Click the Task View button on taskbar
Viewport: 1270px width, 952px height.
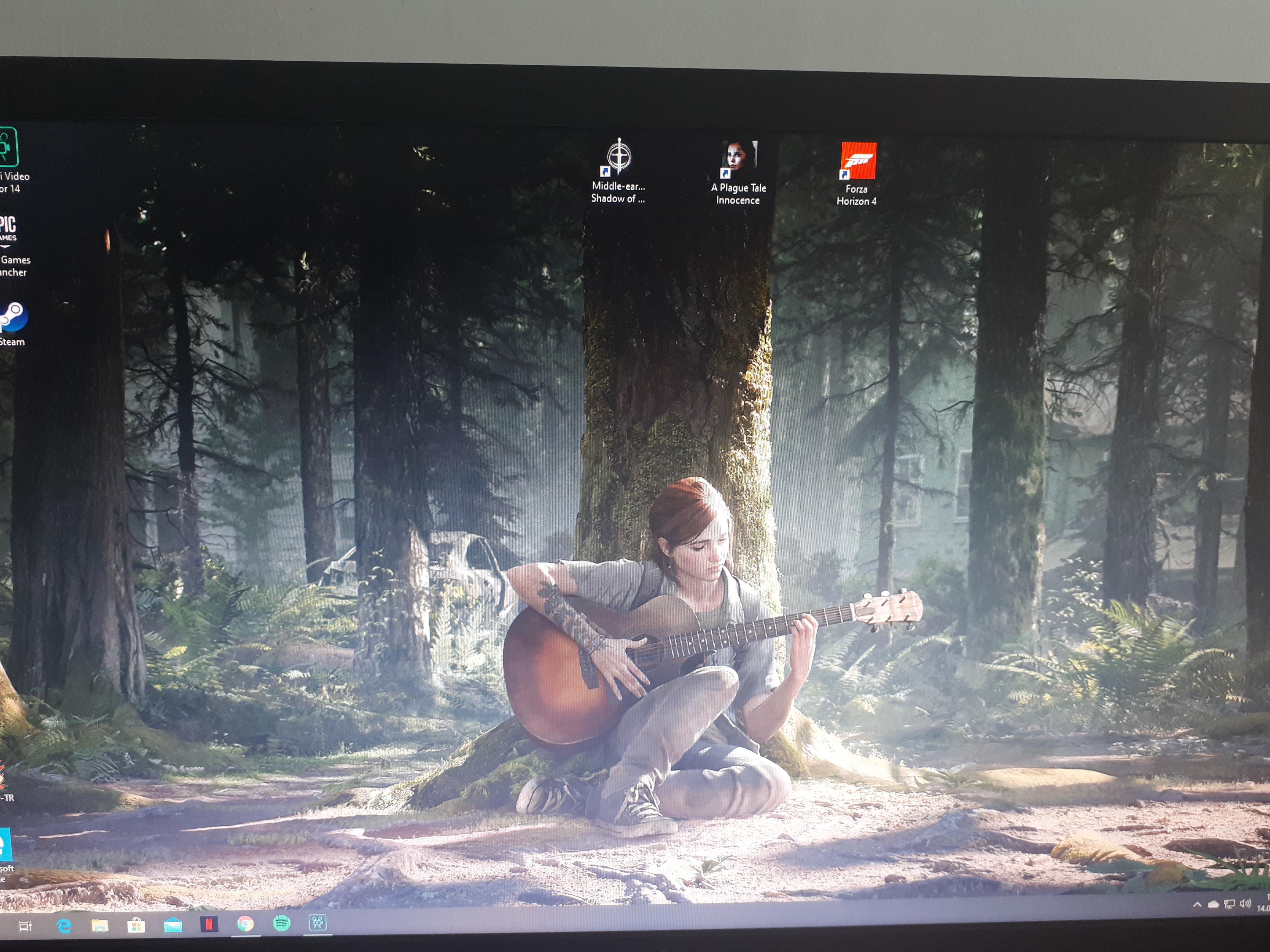pos(25,926)
